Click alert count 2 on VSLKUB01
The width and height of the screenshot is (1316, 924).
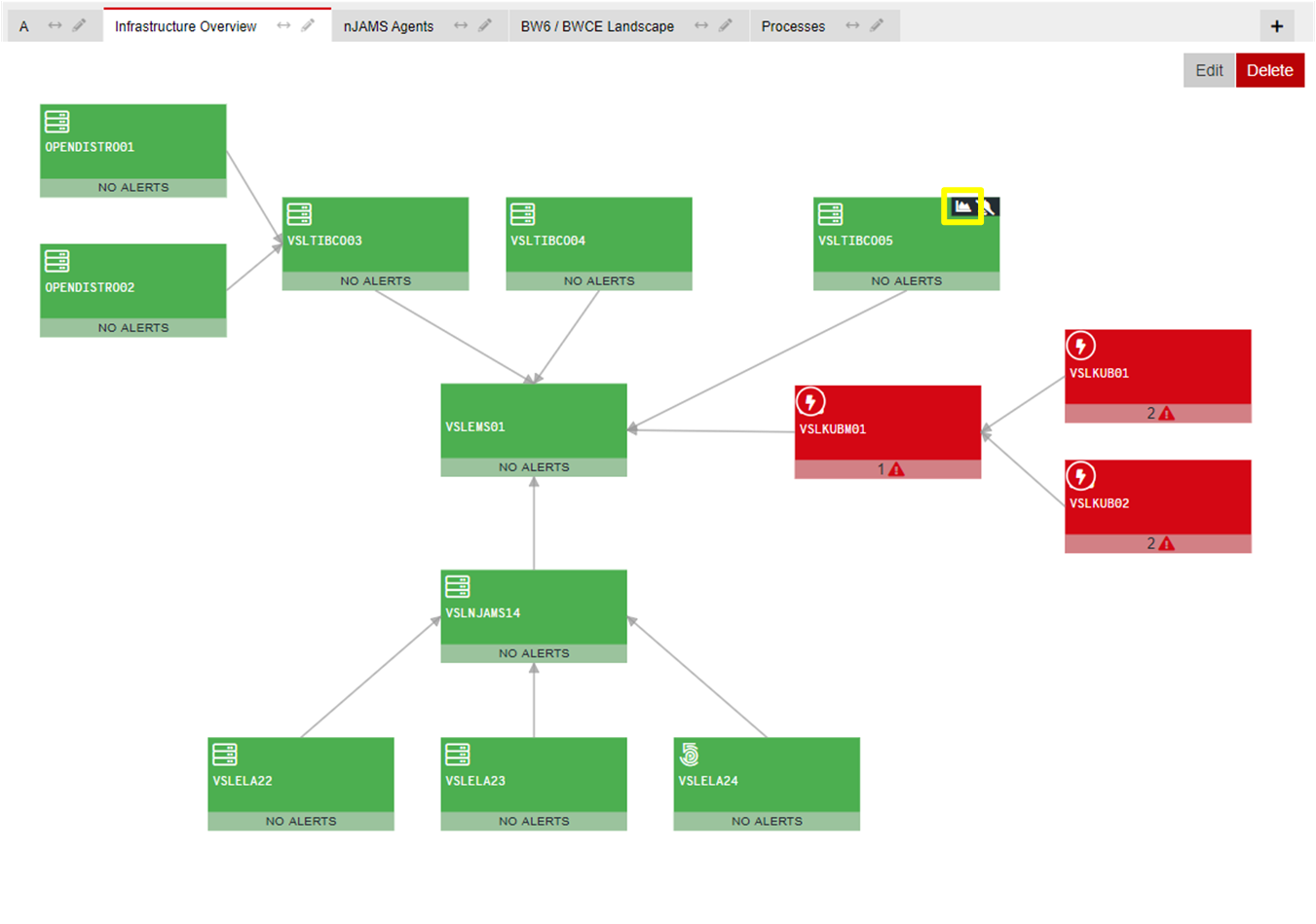(1150, 413)
